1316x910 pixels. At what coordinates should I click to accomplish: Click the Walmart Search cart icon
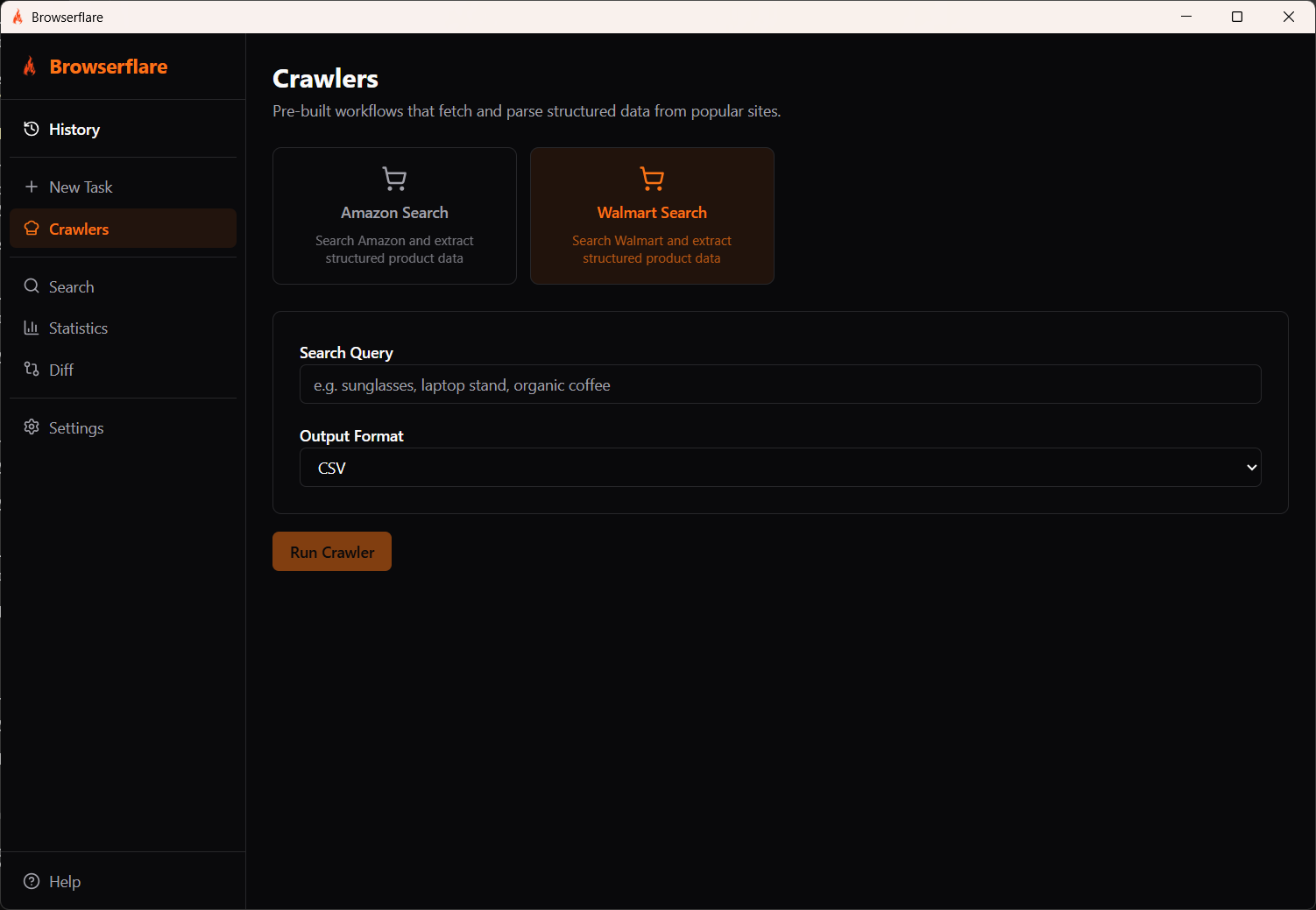(652, 179)
